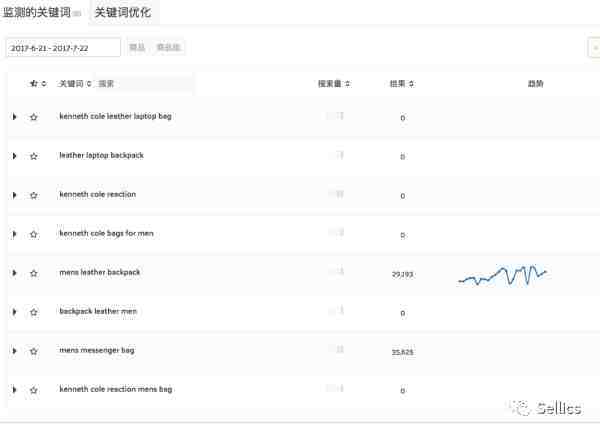Expand row mens messenger bag
The width and height of the screenshot is (600, 433).
coord(15,351)
